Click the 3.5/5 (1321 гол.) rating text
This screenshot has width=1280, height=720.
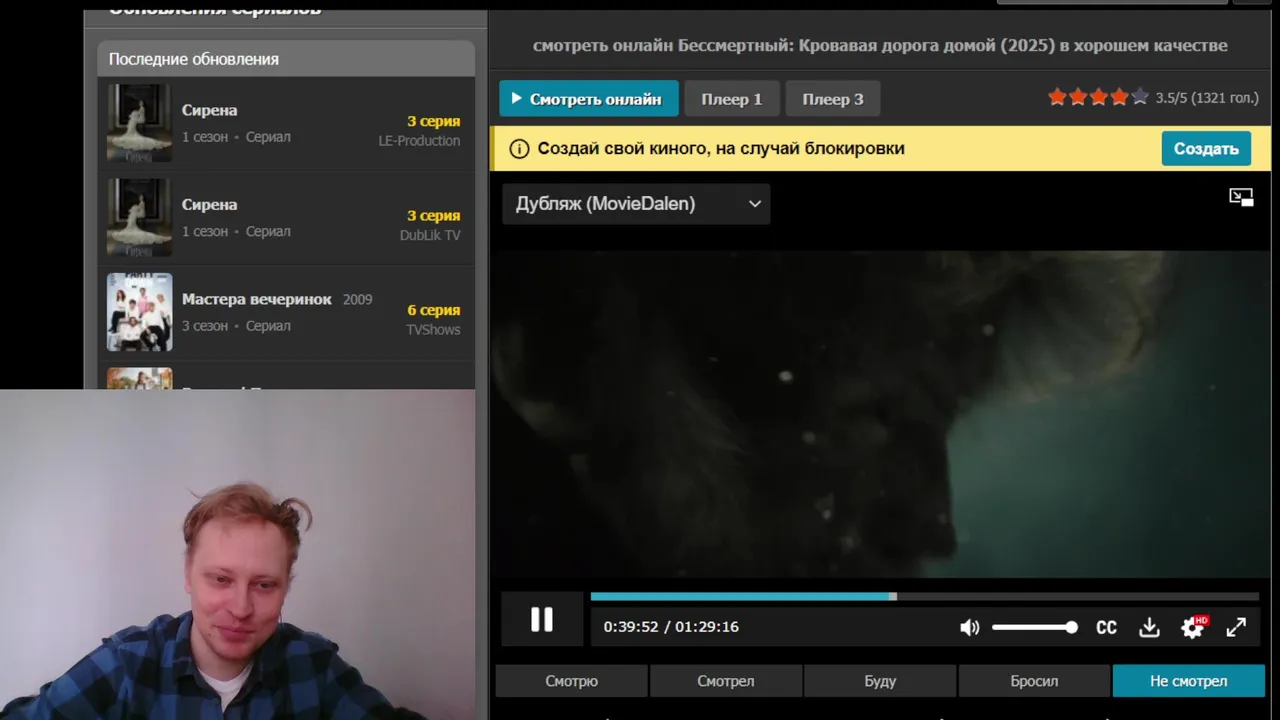click(x=1207, y=98)
